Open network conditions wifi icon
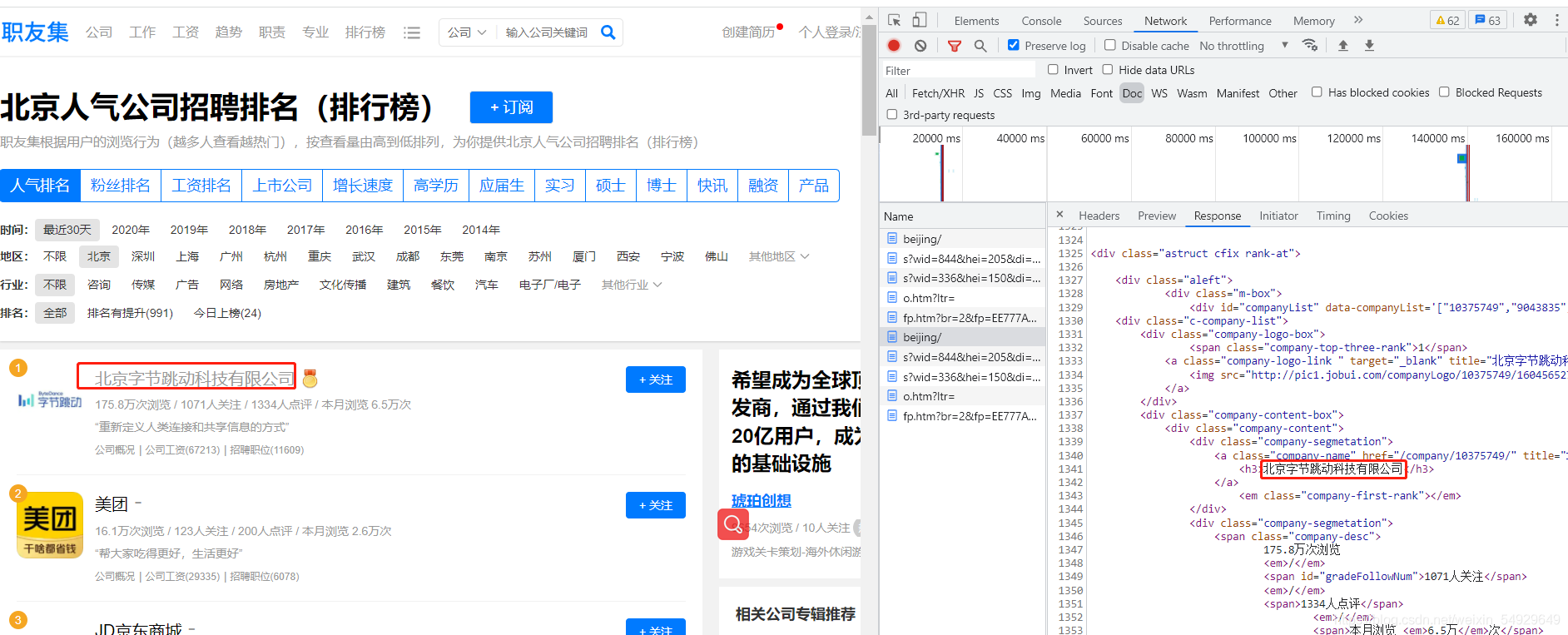1568x635 pixels. 1310,46
